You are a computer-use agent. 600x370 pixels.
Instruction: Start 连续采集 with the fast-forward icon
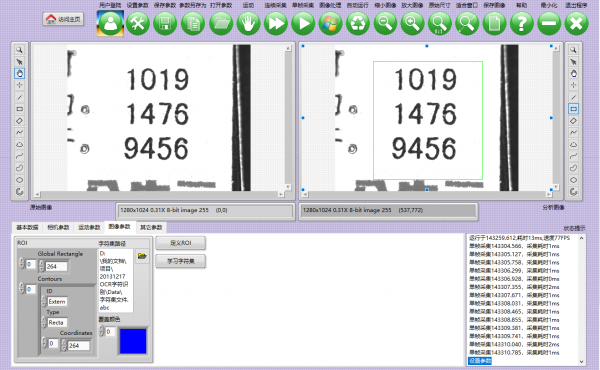276,23
